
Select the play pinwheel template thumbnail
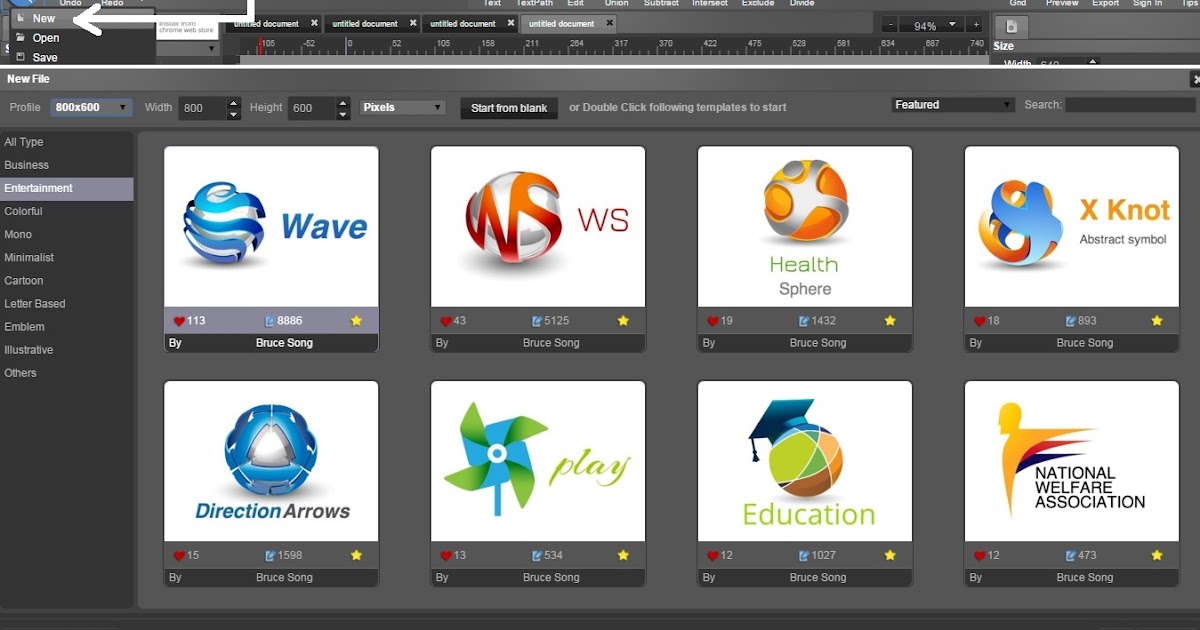point(538,461)
